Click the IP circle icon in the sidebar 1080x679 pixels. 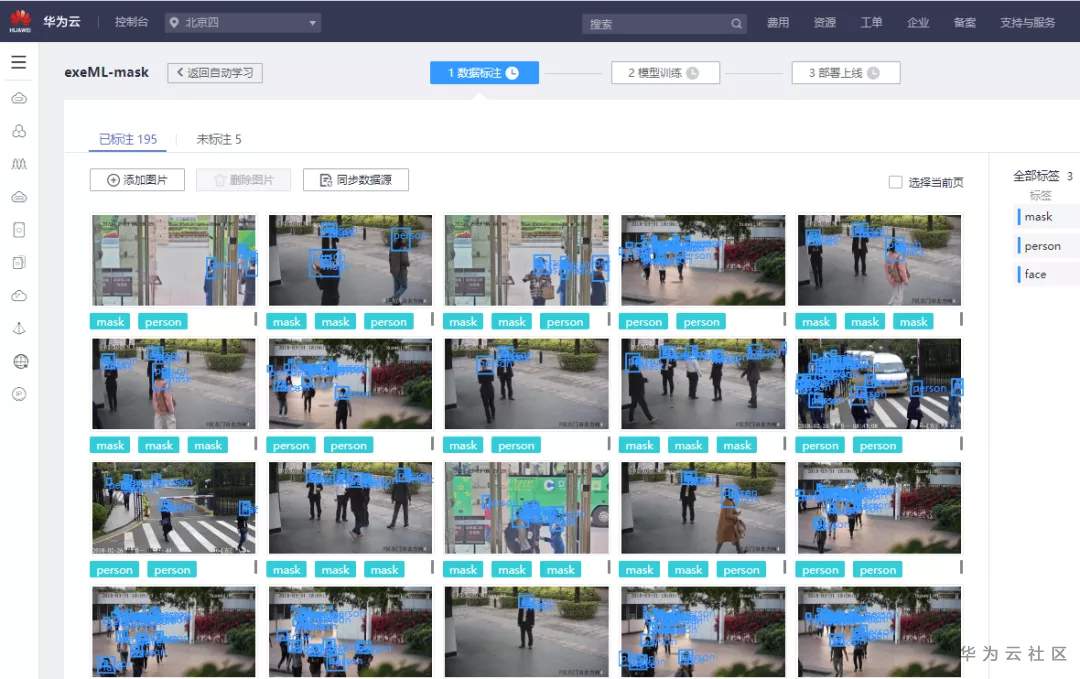[x=19, y=394]
